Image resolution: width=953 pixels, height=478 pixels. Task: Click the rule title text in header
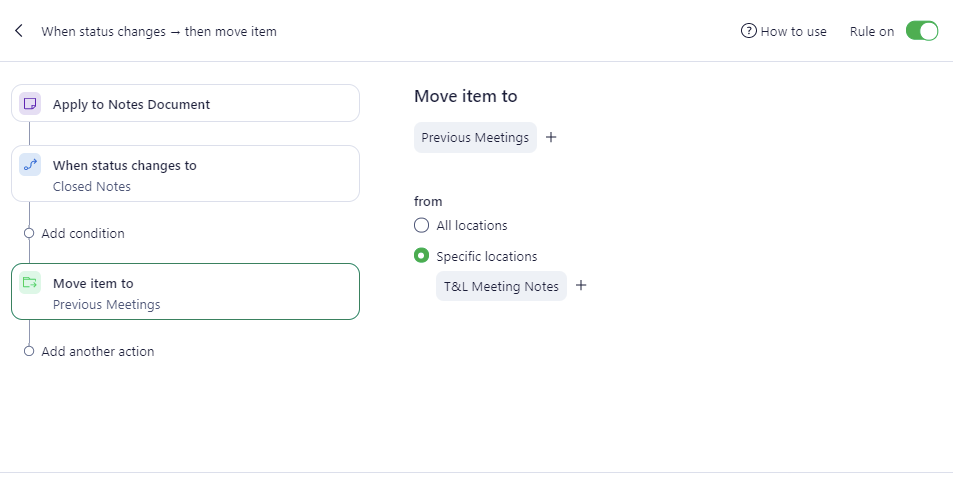coord(159,31)
